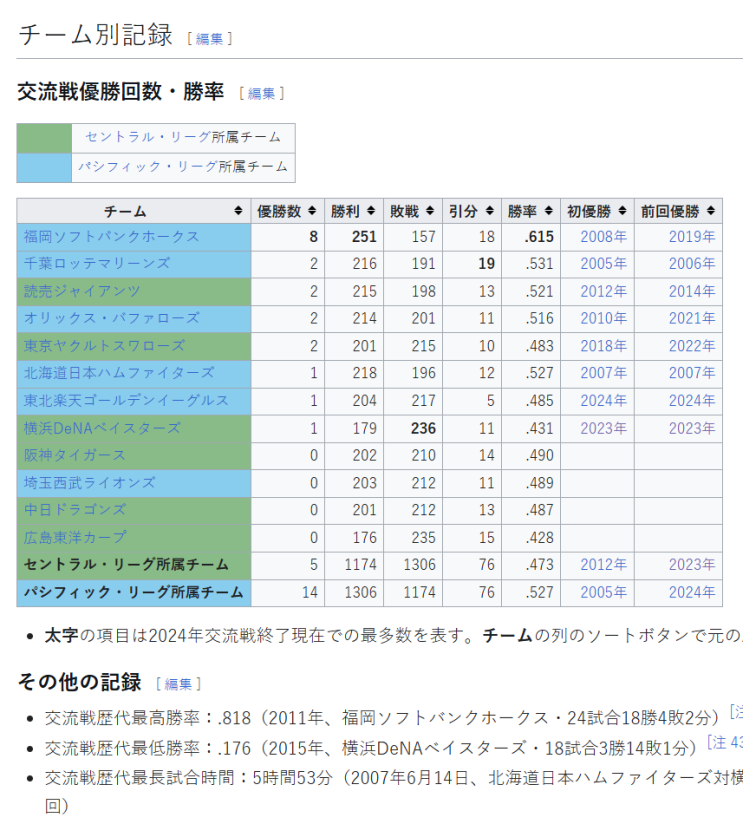Viewport: 743px width, 824px height.
Task: Open 2019年 last title of SoftBank
Action: point(692,237)
